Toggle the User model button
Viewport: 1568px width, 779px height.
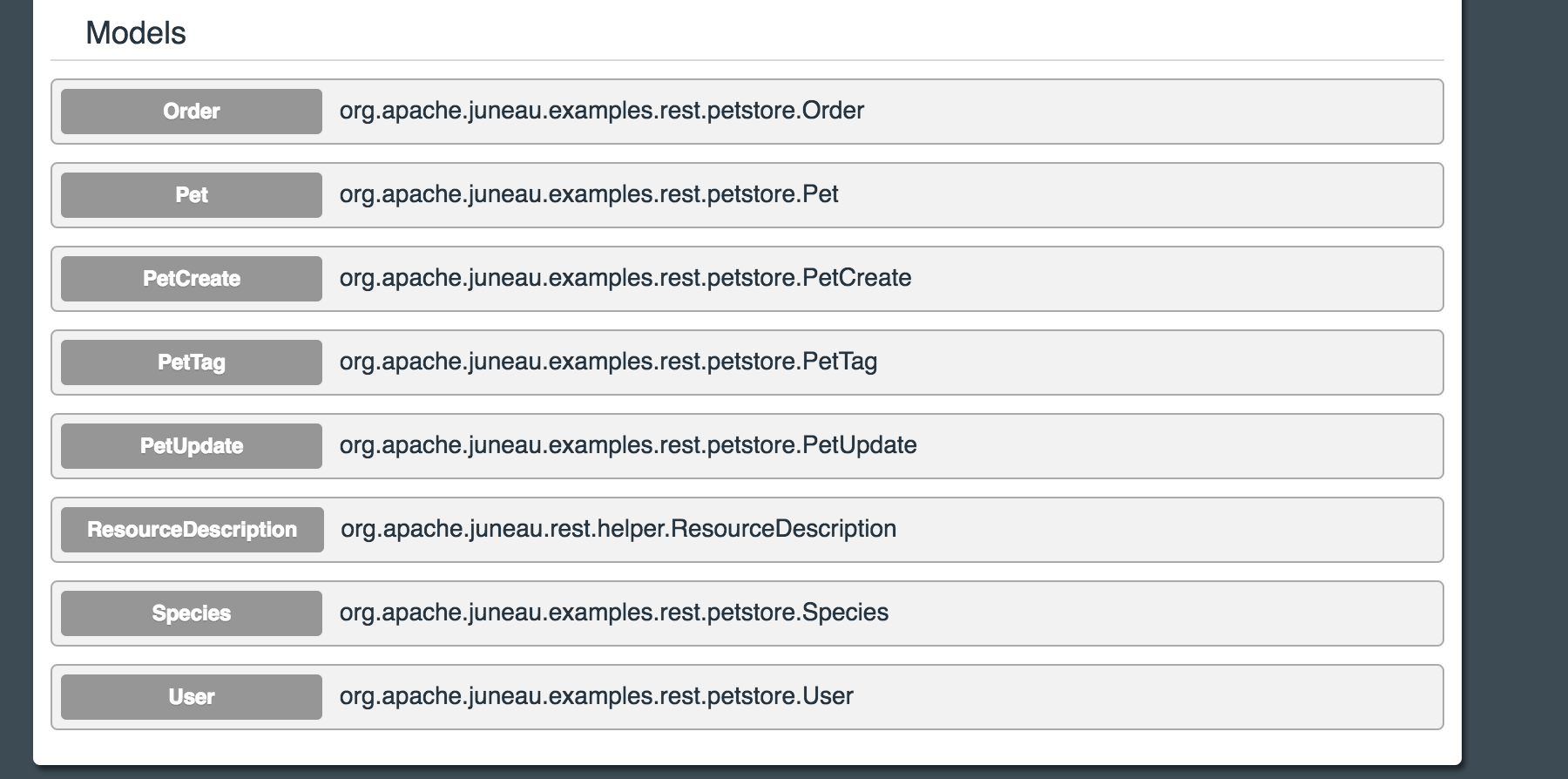[191, 697]
